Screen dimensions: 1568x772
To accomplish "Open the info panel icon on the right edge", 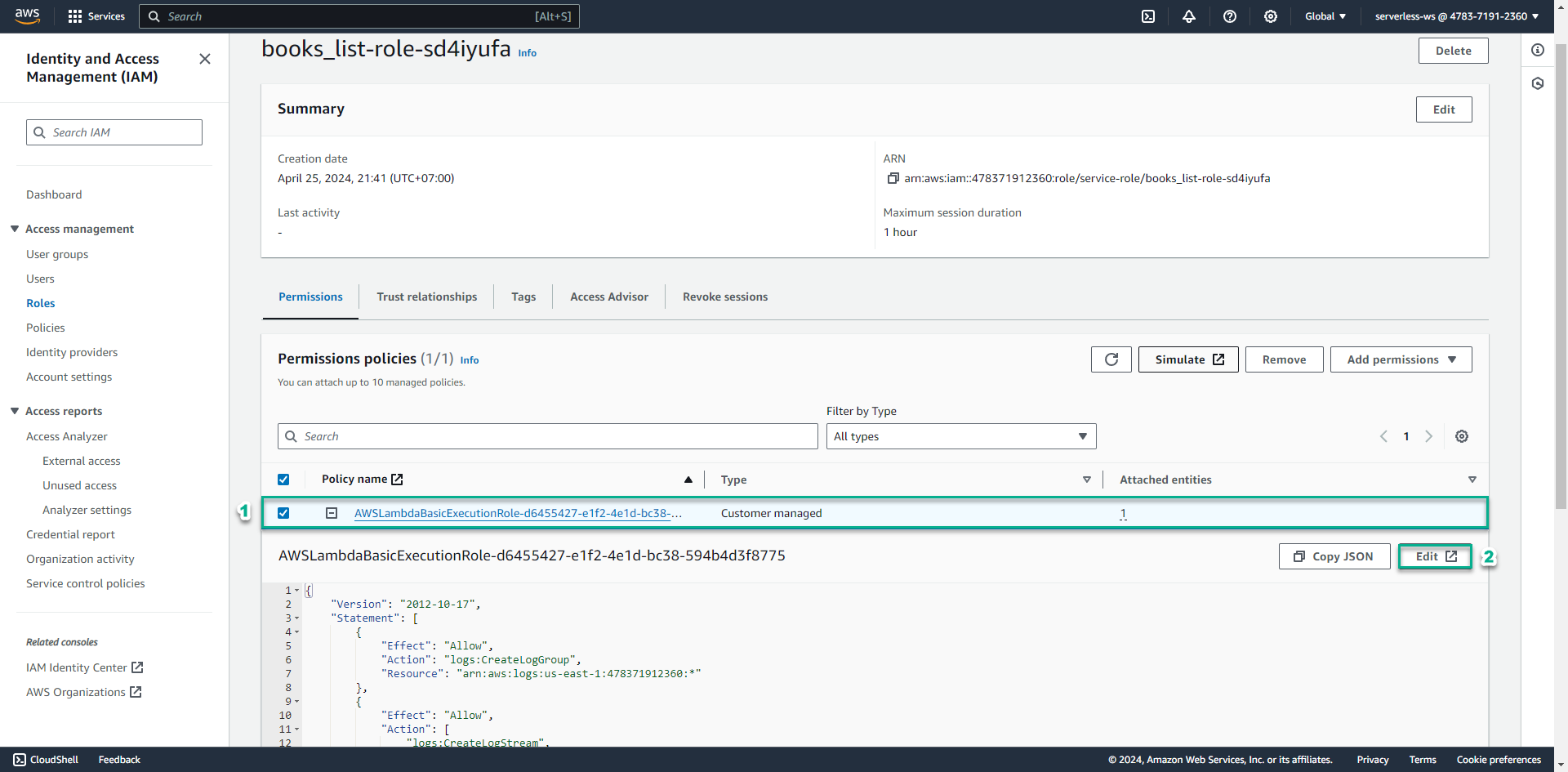I will pos(1538,51).
